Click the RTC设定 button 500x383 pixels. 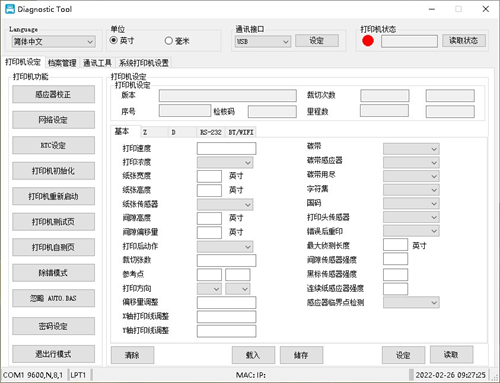click(x=53, y=145)
